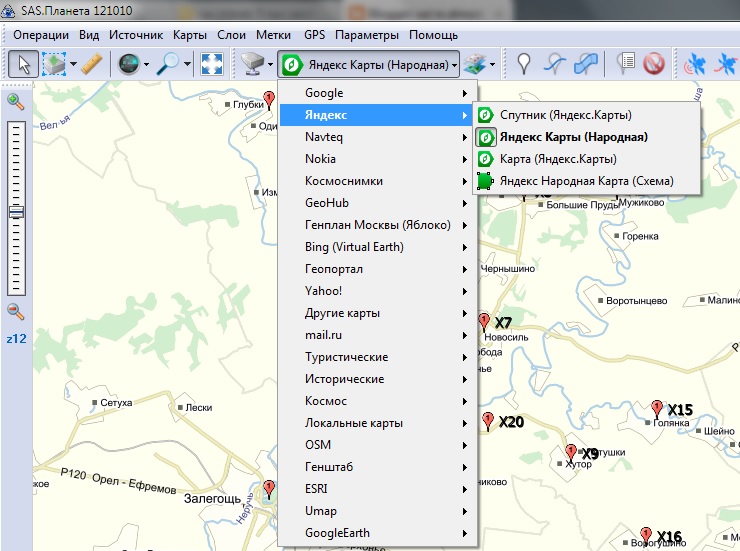The width and height of the screenshot is (740, 551).
Task: Click add placemark pin icon
Action: (x=523, y=64)
